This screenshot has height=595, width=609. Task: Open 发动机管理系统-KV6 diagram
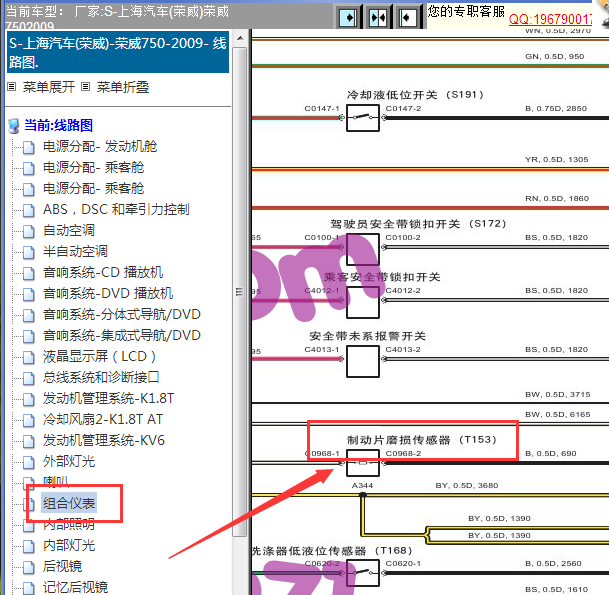point(104,440)
